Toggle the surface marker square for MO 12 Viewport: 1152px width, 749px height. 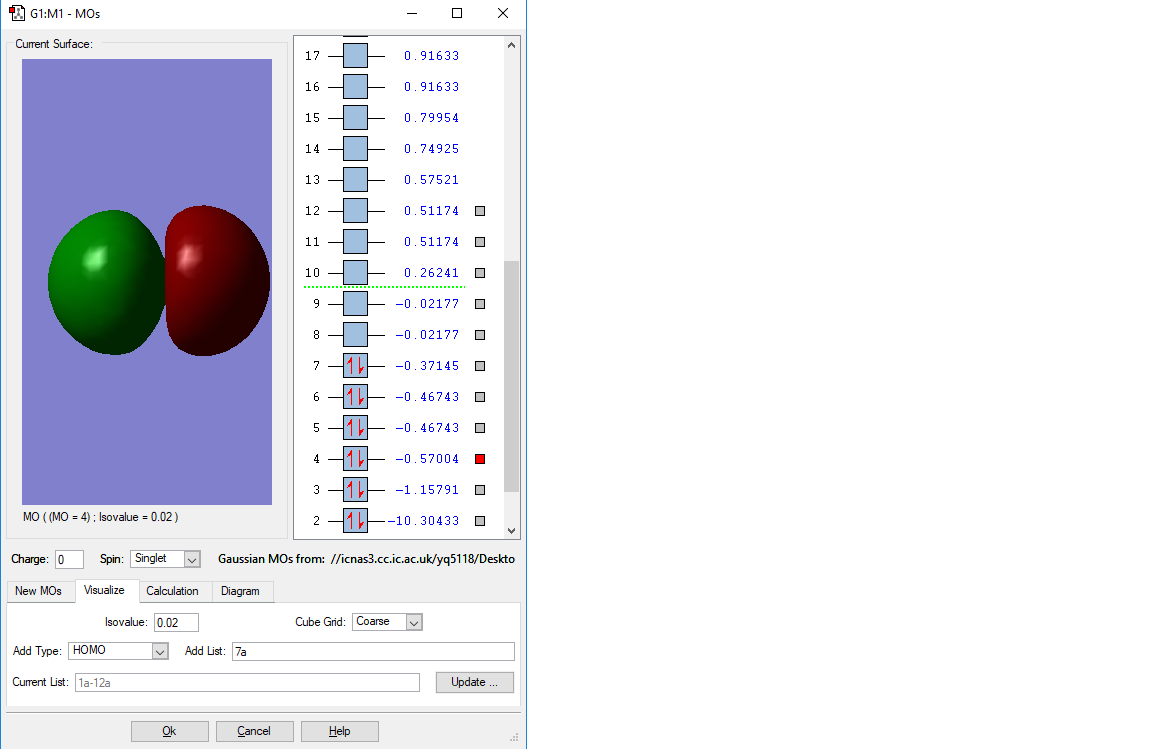coord(480,211)
